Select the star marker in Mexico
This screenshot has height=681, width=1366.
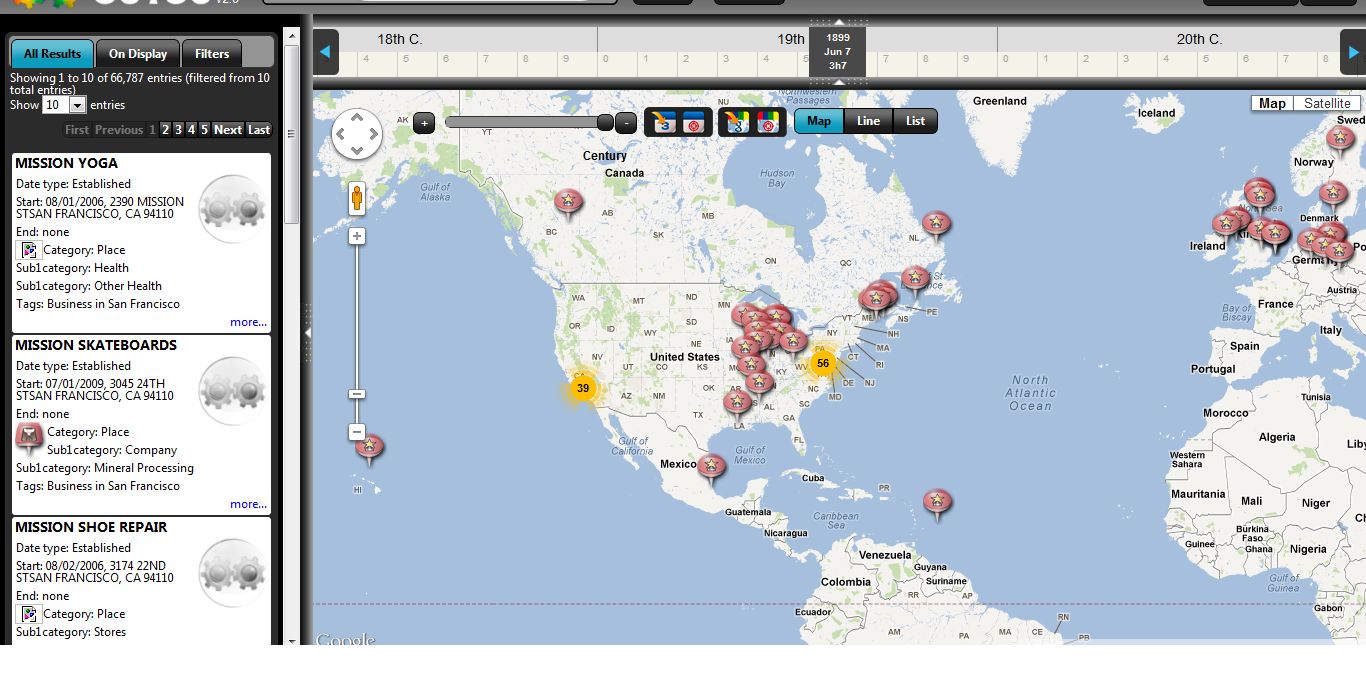click(x=711, y=468)
